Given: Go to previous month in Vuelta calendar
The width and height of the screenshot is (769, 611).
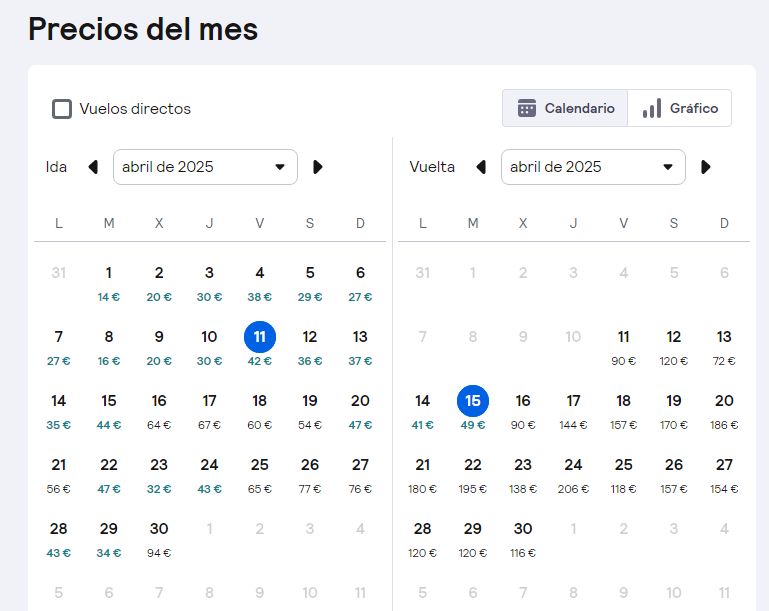Looking at the screenshot, I should pyautogui.click(x=481, y=167).
